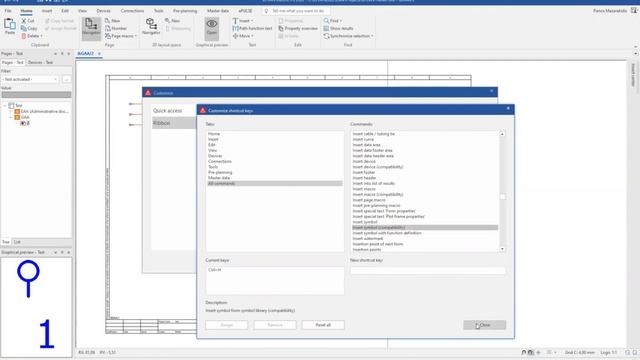Click Commands list scrollbar thumb
Viewport: 640px width, 360px height.
502,197
